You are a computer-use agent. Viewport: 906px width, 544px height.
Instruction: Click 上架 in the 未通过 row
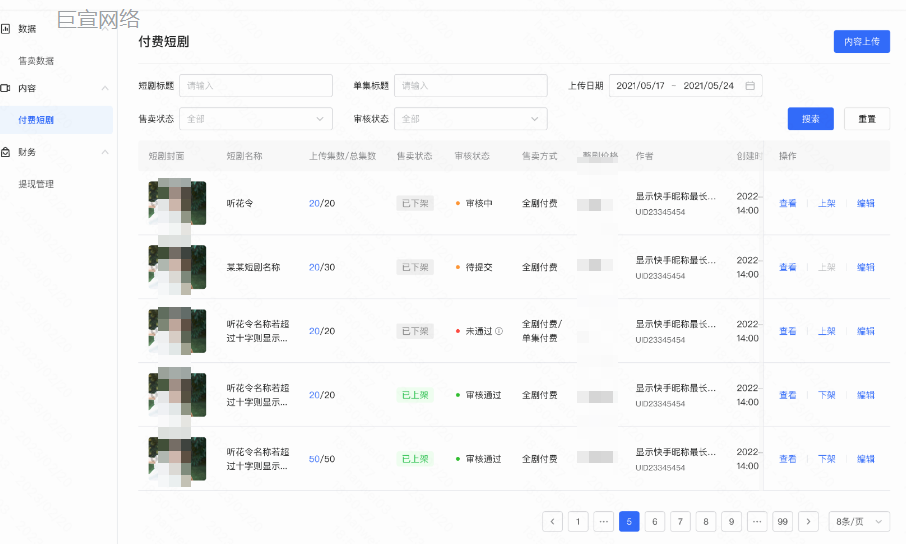click(827, 331)
